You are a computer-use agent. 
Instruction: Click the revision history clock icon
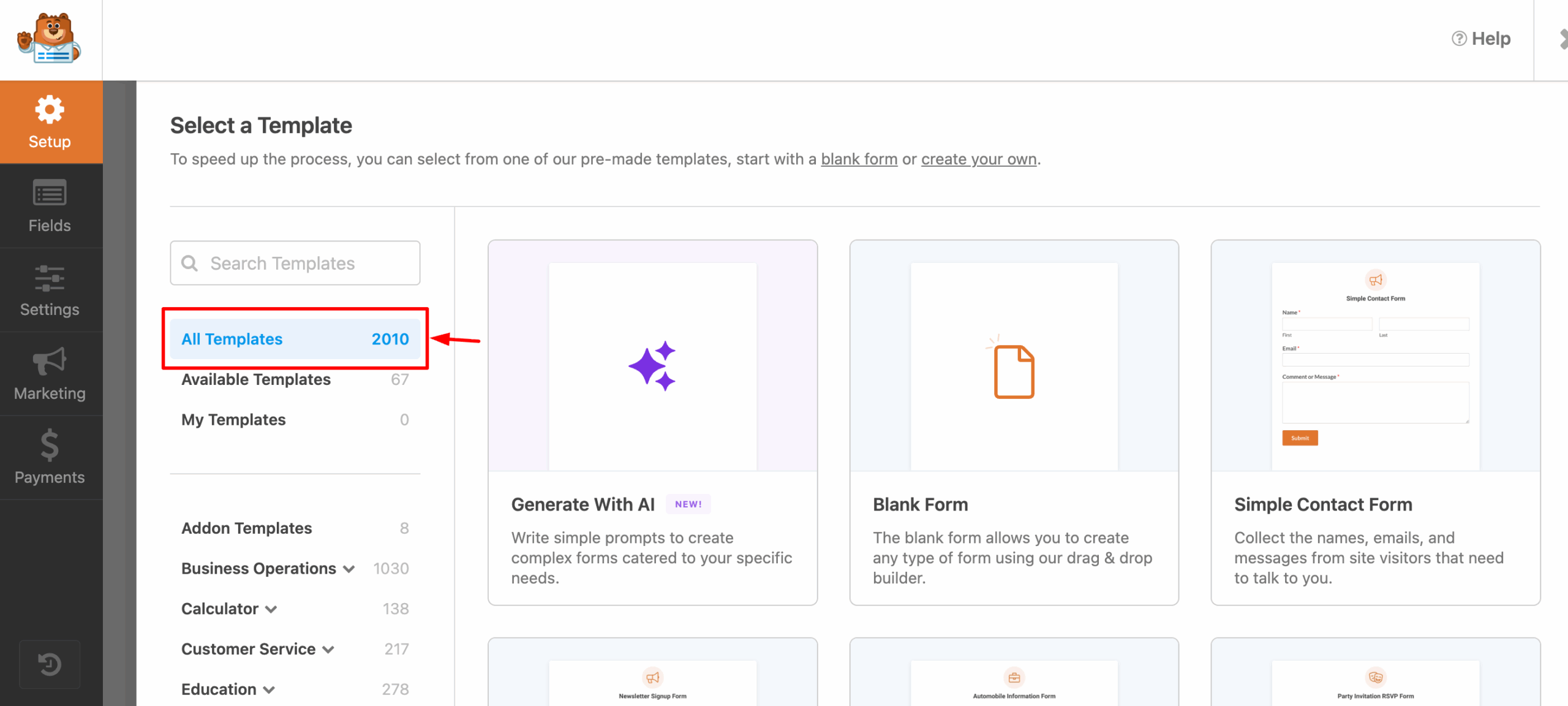coord(50,664)
